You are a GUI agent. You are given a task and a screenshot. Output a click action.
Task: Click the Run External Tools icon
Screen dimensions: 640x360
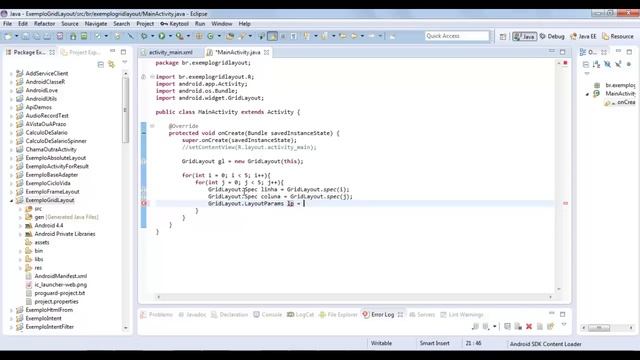[180, 36]
